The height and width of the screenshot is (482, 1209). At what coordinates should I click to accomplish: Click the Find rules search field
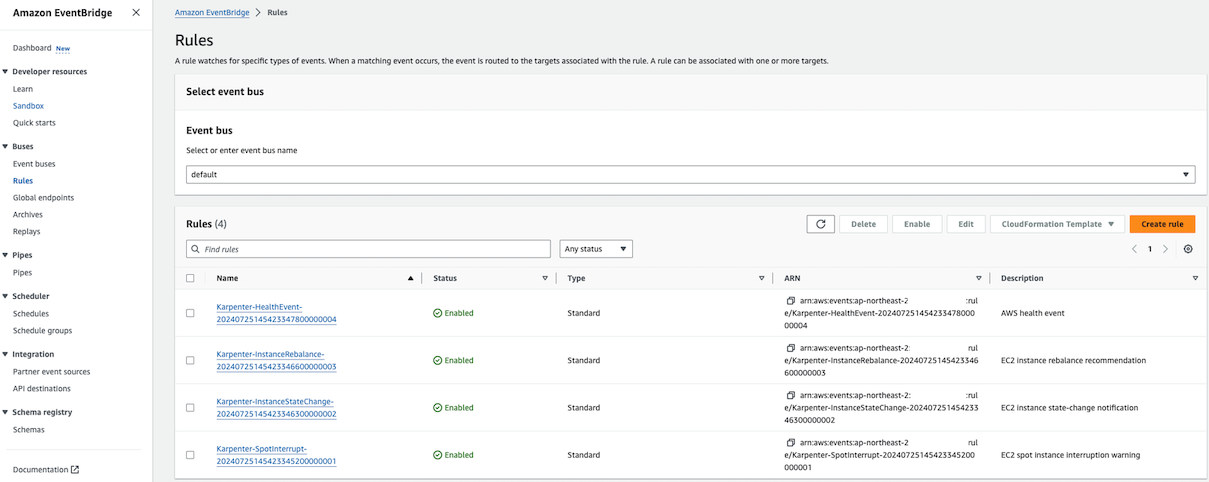[368, 249]
